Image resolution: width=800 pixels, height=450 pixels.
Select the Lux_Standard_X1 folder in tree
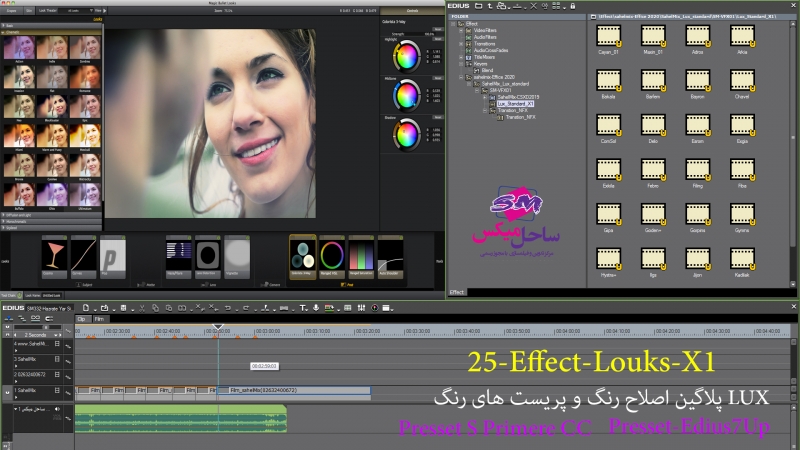(x=515, y=104)
